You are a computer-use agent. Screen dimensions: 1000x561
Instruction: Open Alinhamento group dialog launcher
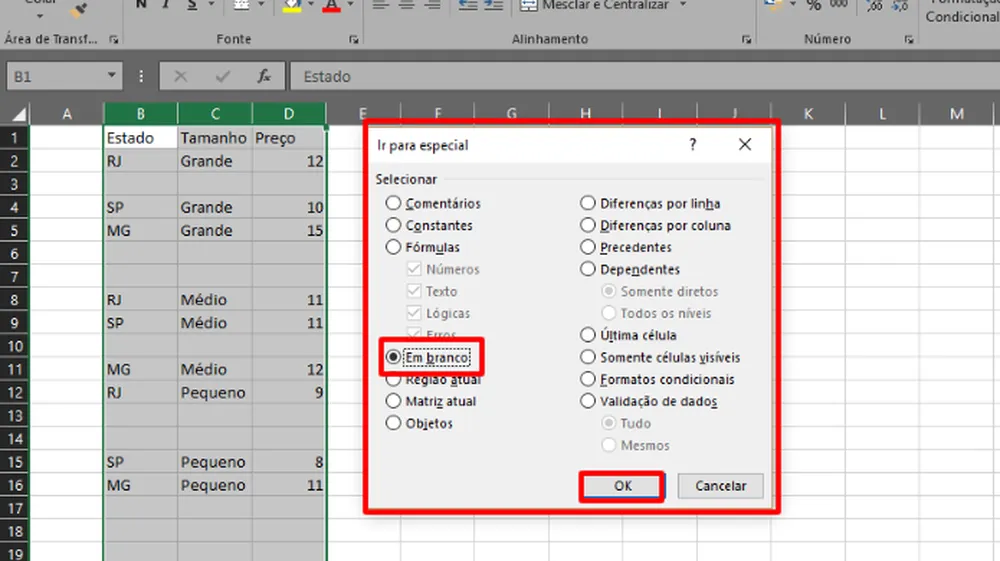(x=746, y=40)
